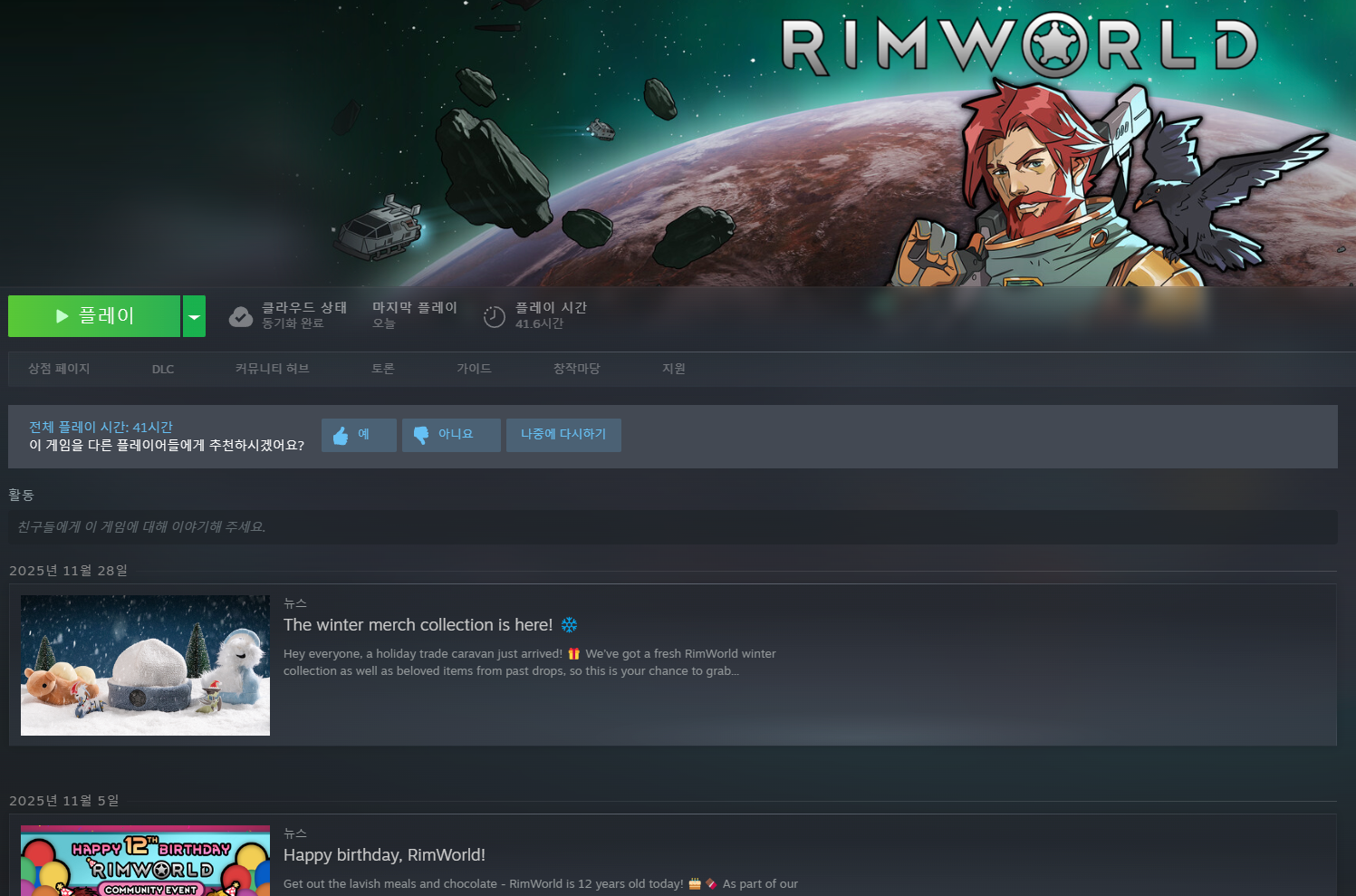This screenshot has height=896, width=1356.
Task: Open "The winter merch collection is here!" headline
Action: click(418, 625)
